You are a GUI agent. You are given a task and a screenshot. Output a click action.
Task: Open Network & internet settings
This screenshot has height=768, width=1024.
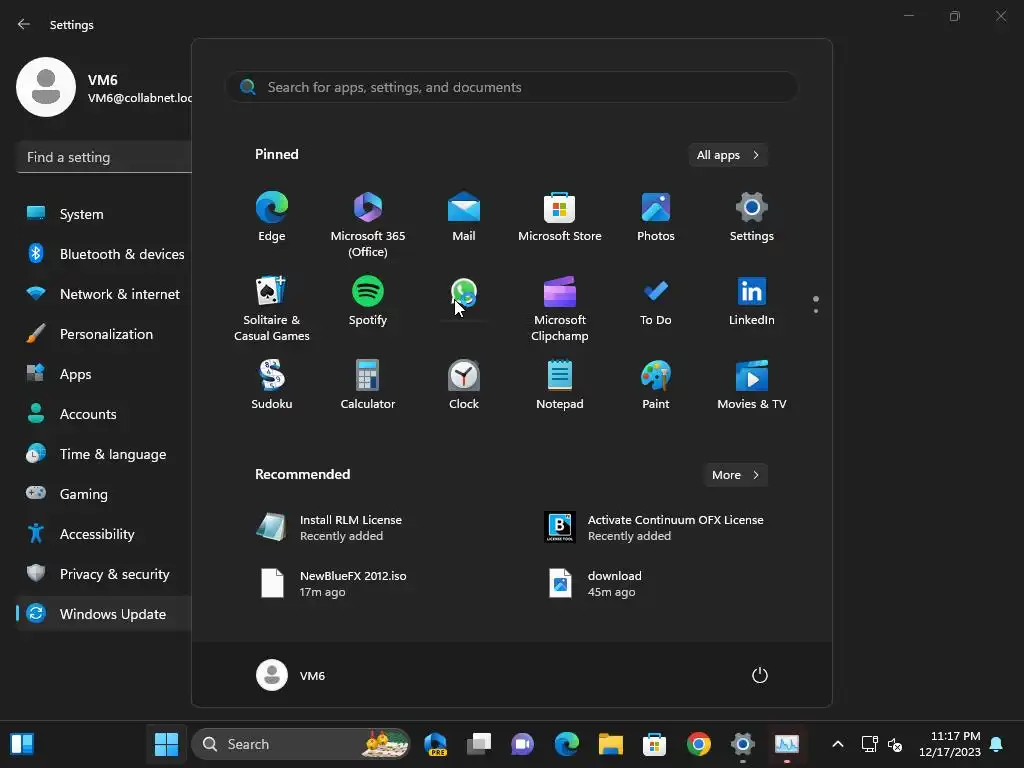coord(104,294)
